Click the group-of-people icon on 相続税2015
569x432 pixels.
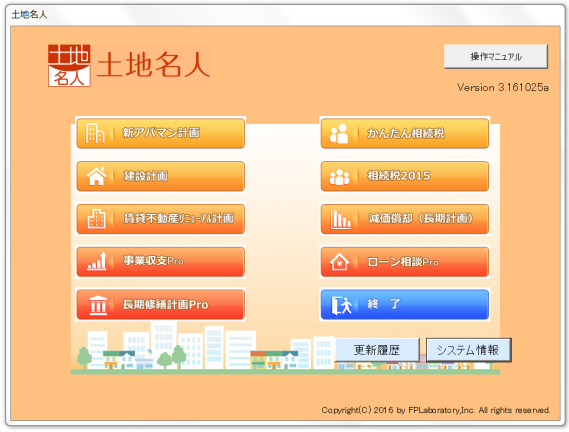(x=339, y=177)
